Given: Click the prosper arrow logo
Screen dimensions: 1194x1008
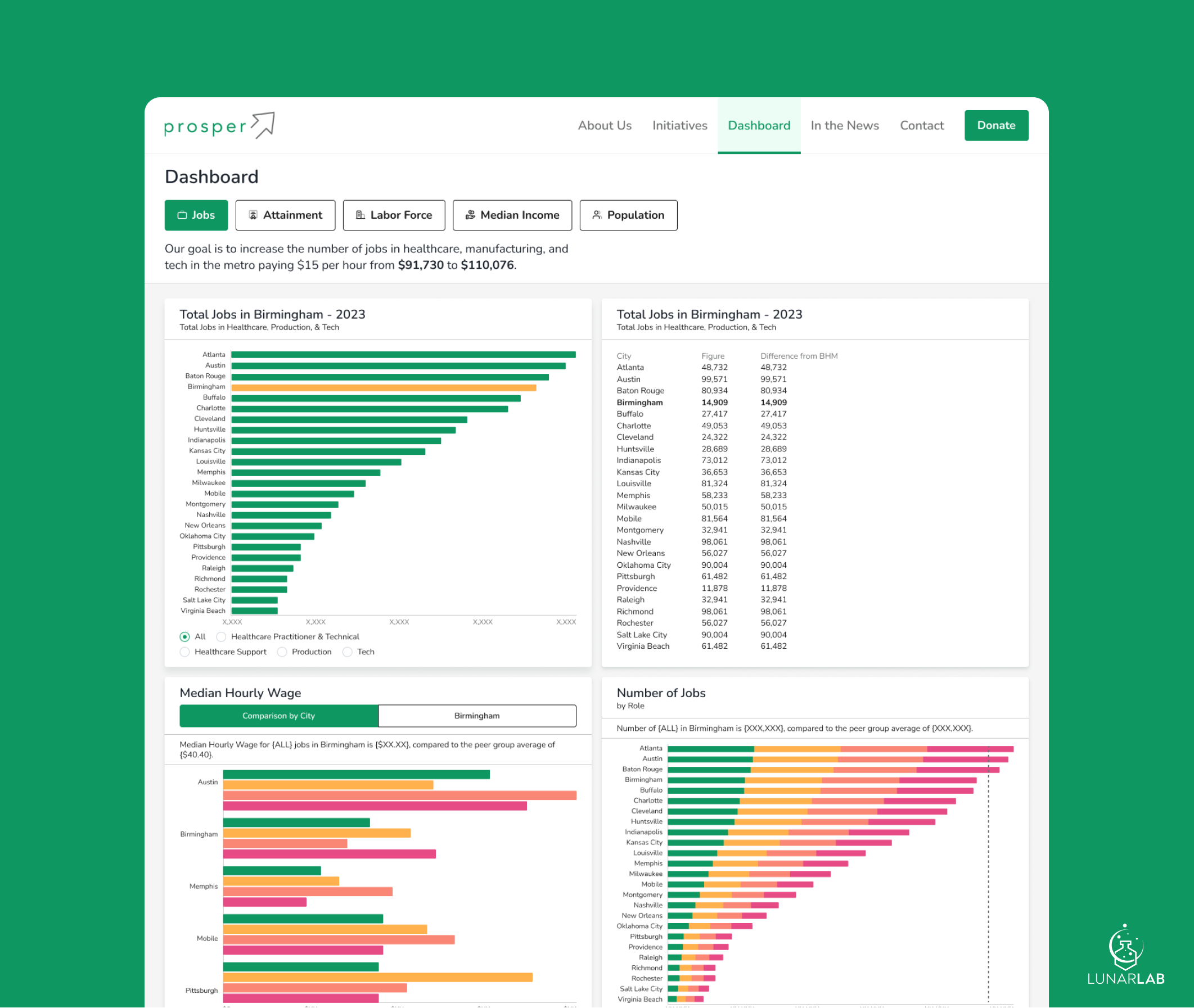Looking at the screenshot, I should tap(219, 125).
